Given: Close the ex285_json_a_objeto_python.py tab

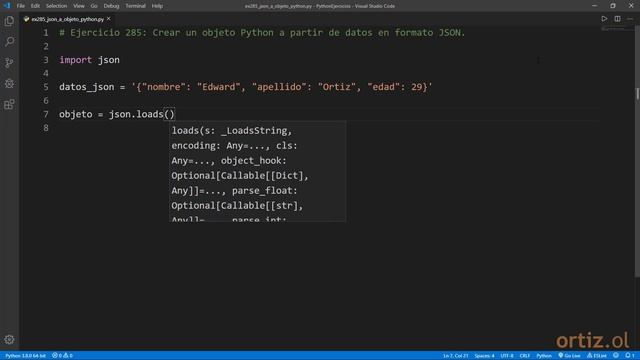Looking at the screenshot, I should (x=109, y=19).
